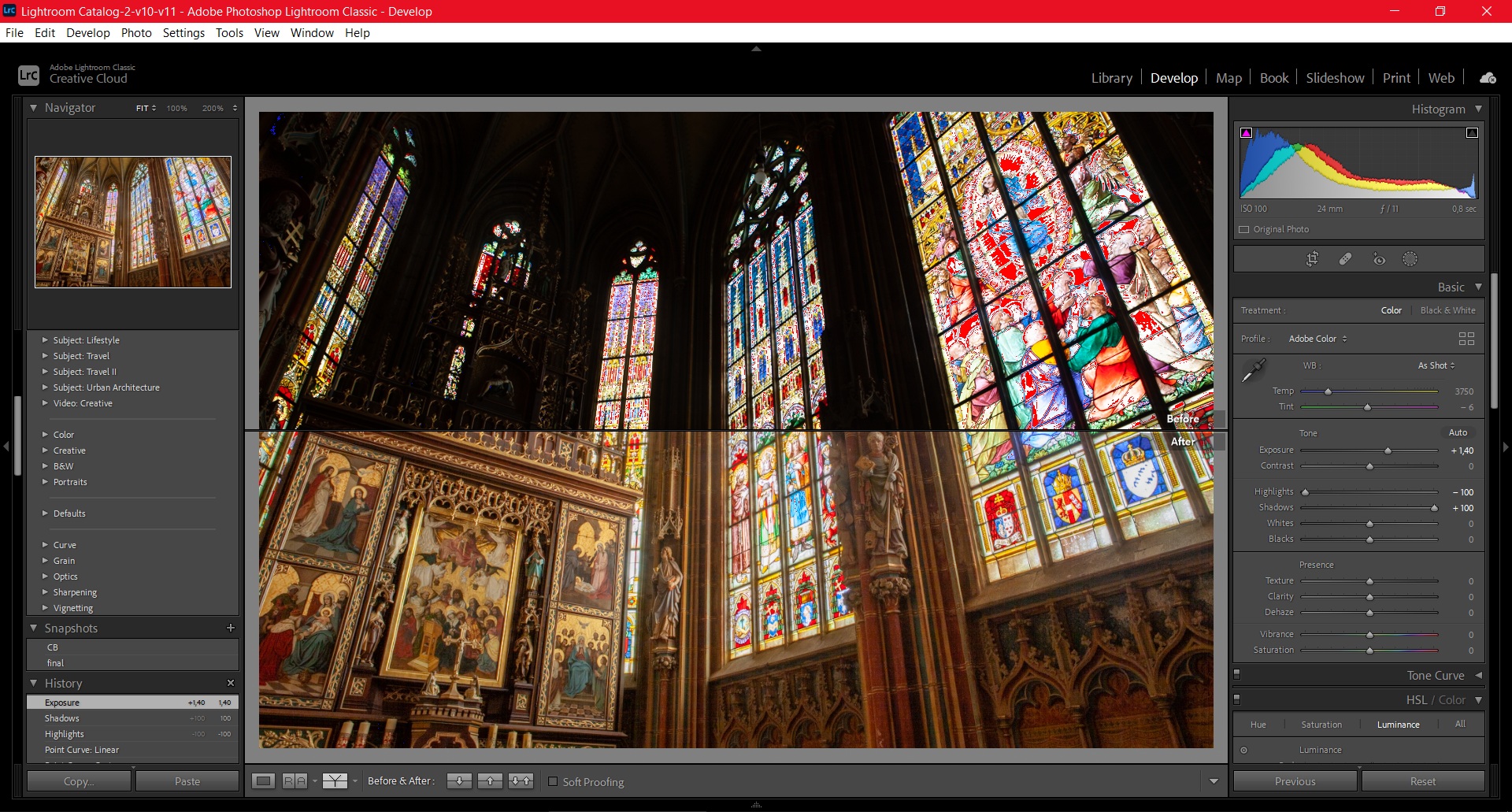Copy After settings to Before
This screenshot has height=812, width=1512.
pyautogui.click(x=490, y=781)
